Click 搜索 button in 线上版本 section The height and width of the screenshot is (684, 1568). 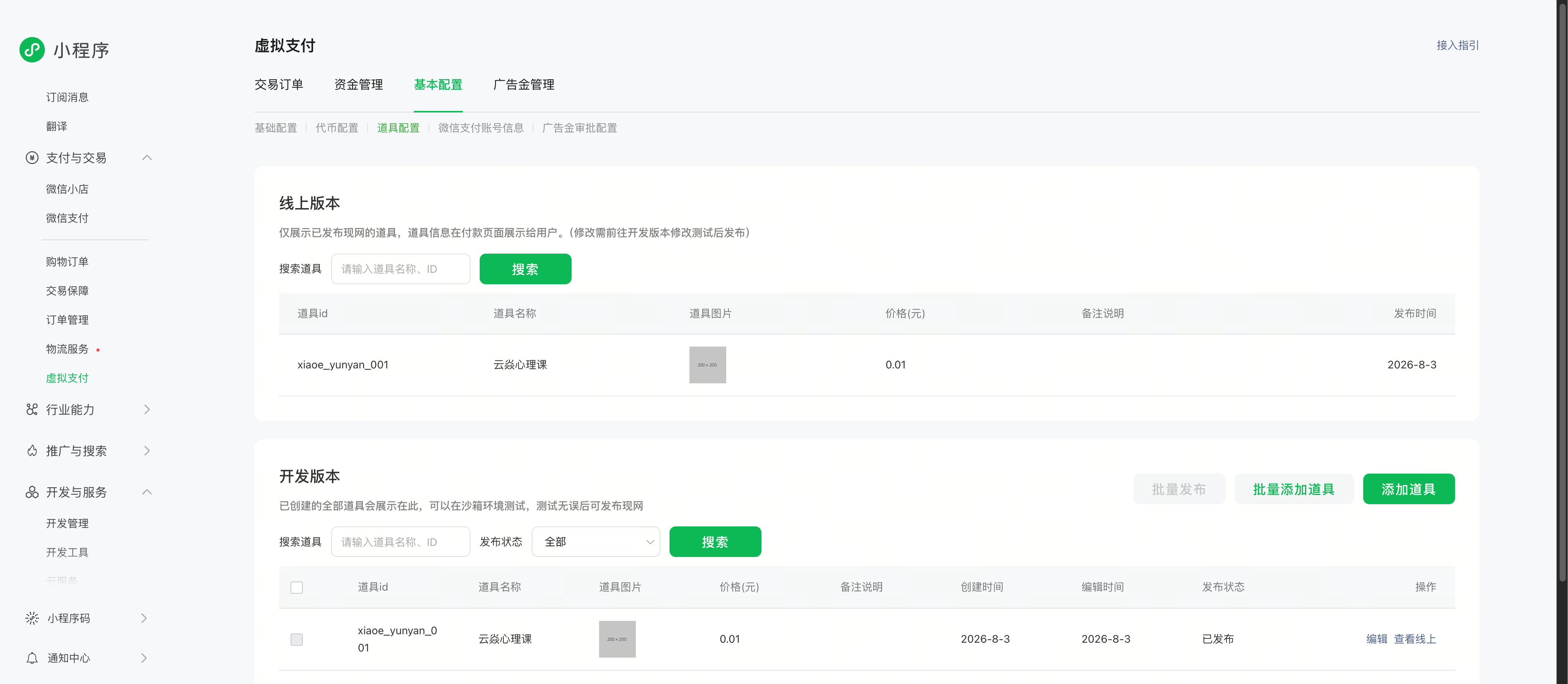coord(525,269)
